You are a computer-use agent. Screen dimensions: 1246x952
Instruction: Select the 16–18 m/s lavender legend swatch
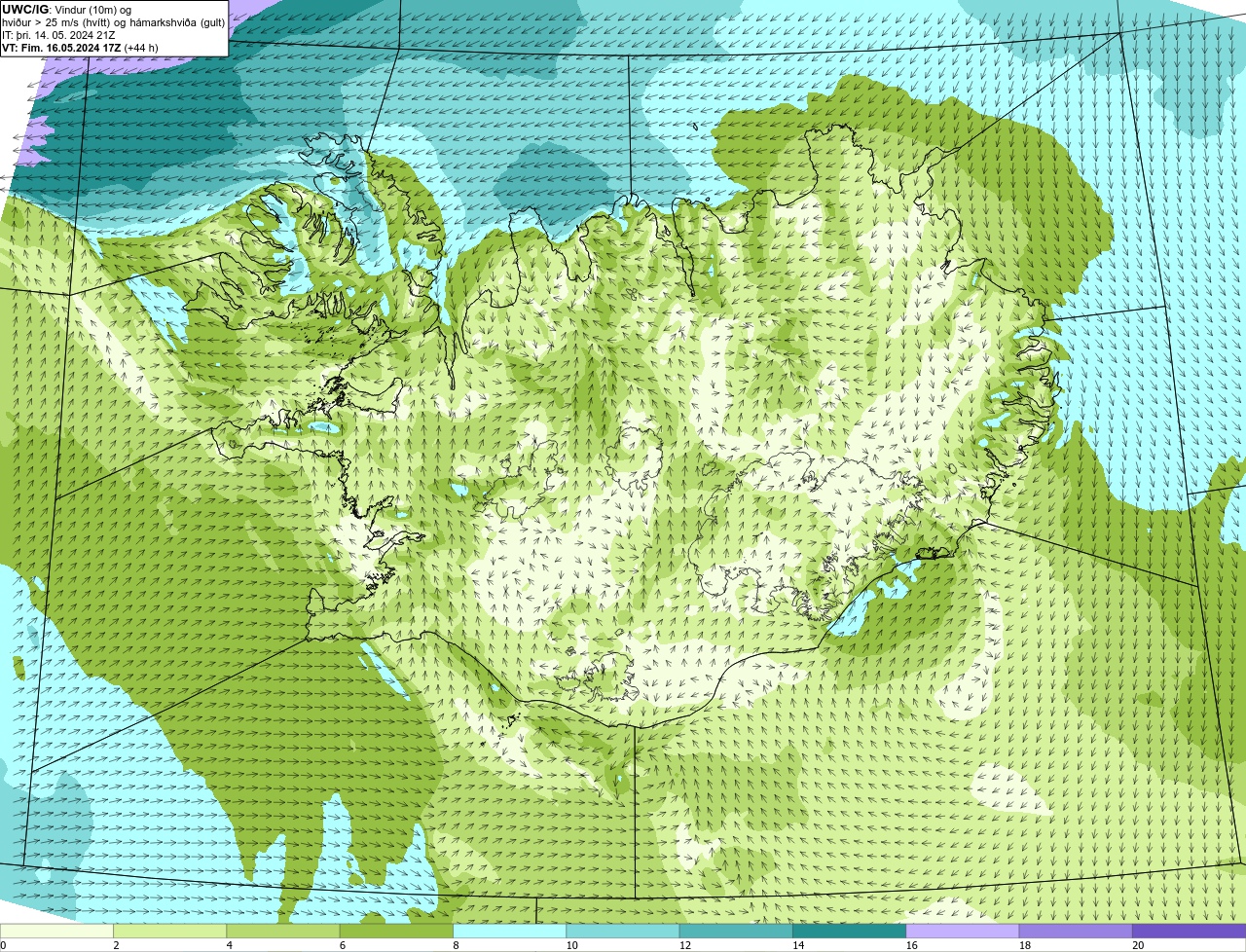click(962, 931)
